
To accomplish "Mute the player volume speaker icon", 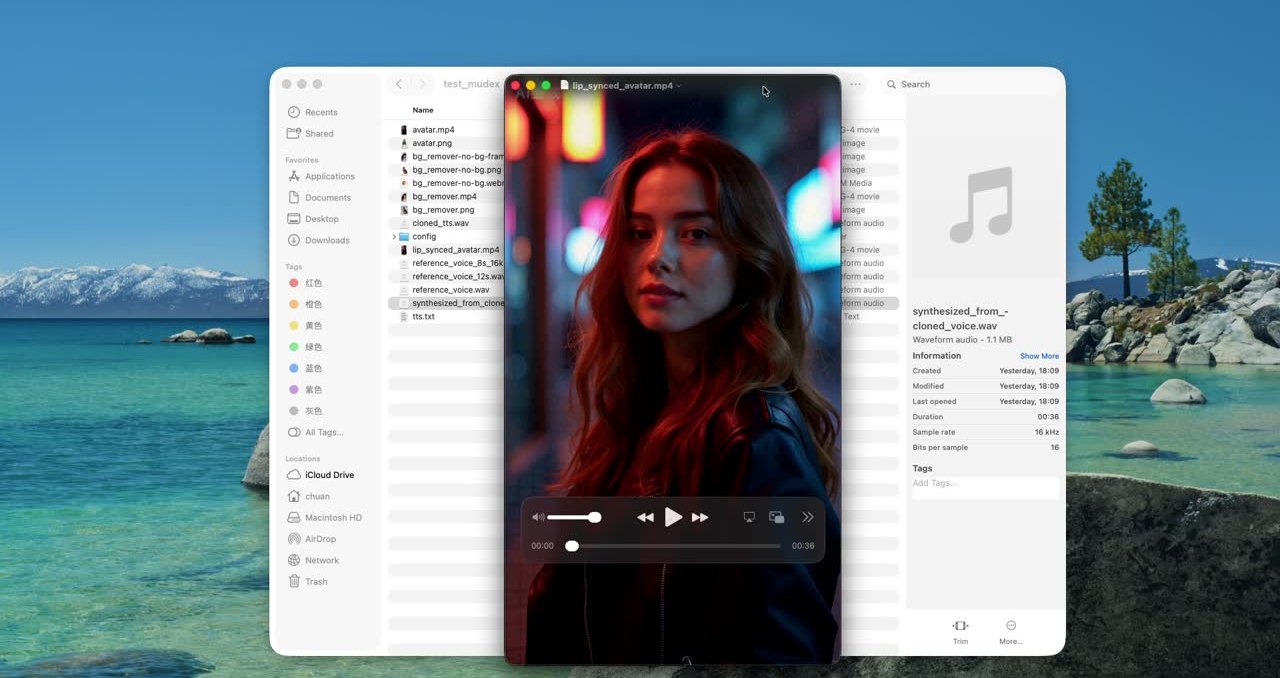I will point(538,517).
